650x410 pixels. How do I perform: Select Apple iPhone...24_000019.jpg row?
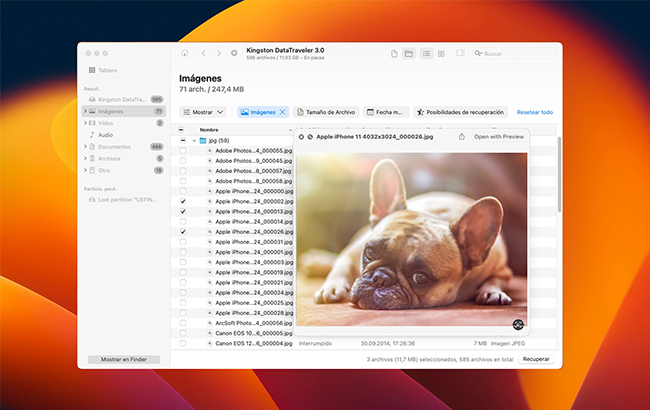pyautogui.click(x=254, y=272)
